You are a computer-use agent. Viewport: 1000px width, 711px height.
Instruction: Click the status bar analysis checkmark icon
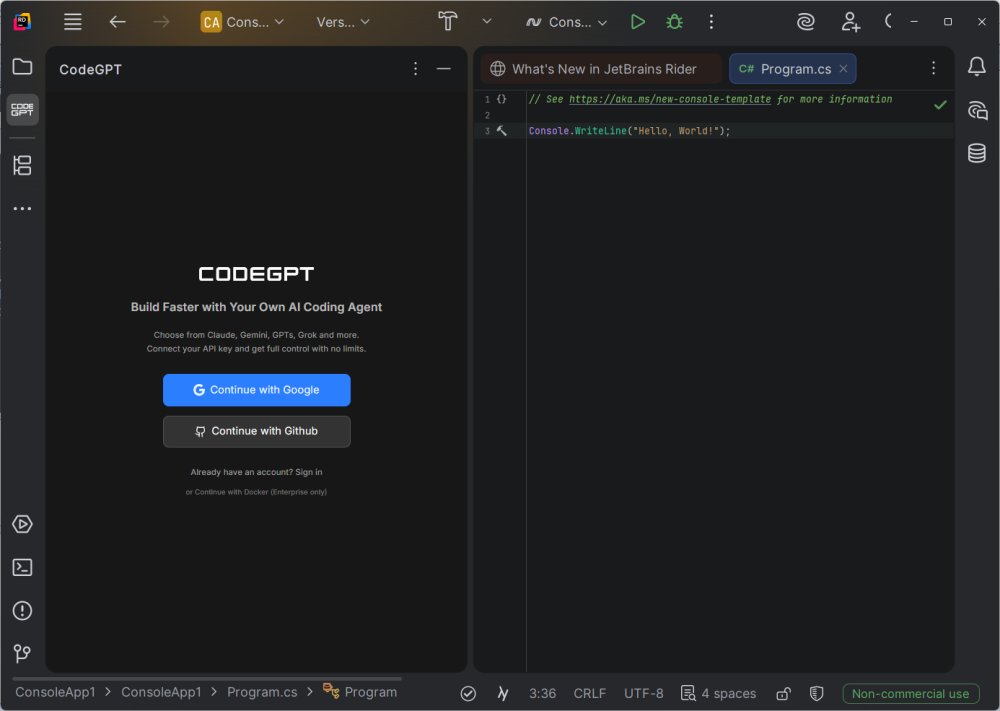[468, 694]
